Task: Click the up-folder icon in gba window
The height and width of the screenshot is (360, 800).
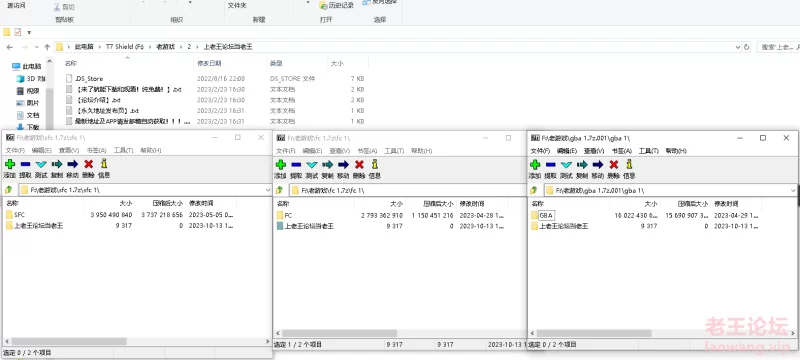Action: click(x=534, y=190)
